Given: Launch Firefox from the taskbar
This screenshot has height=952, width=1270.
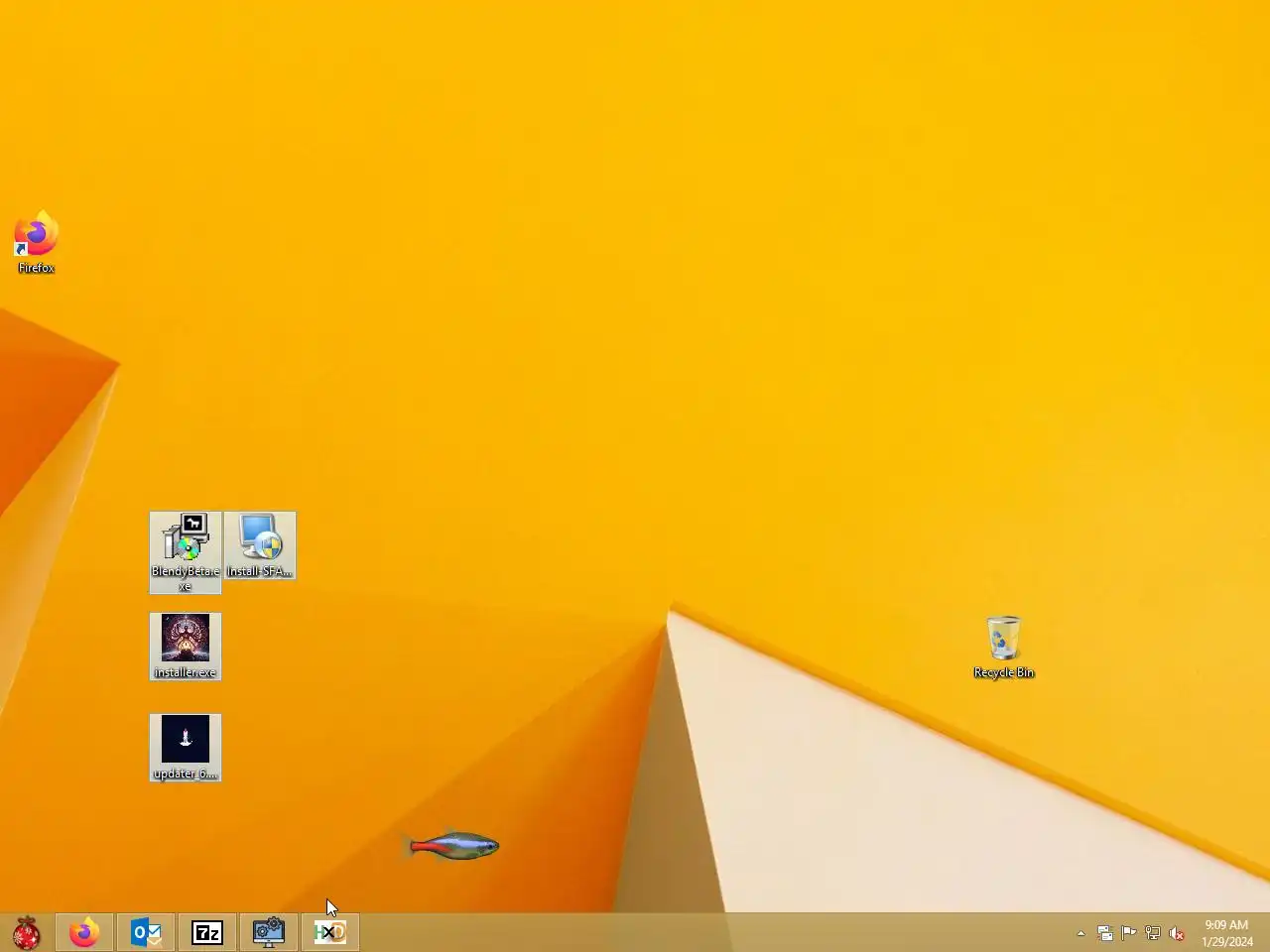Looking at the screenshot, I should pyautogui.click(x=84, y=932).
